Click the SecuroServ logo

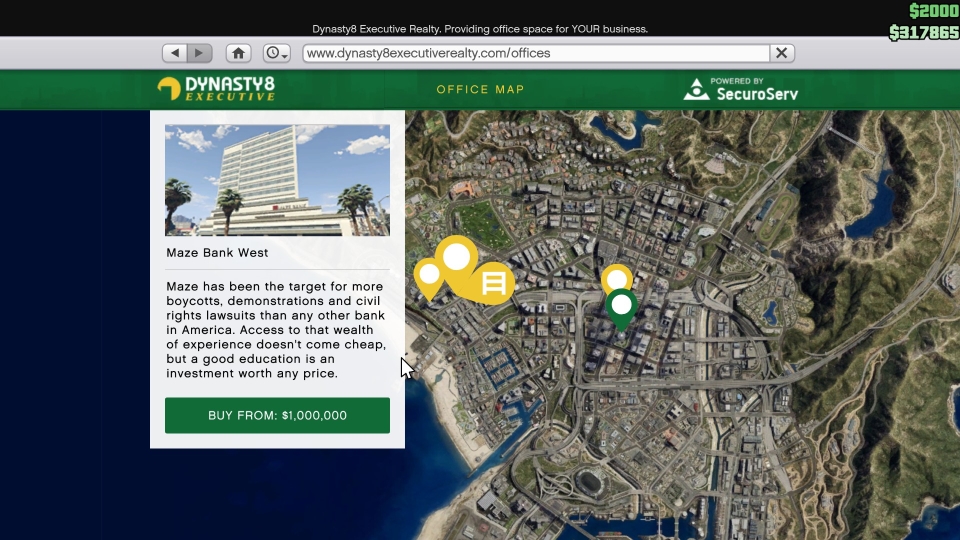pos(741,89)
